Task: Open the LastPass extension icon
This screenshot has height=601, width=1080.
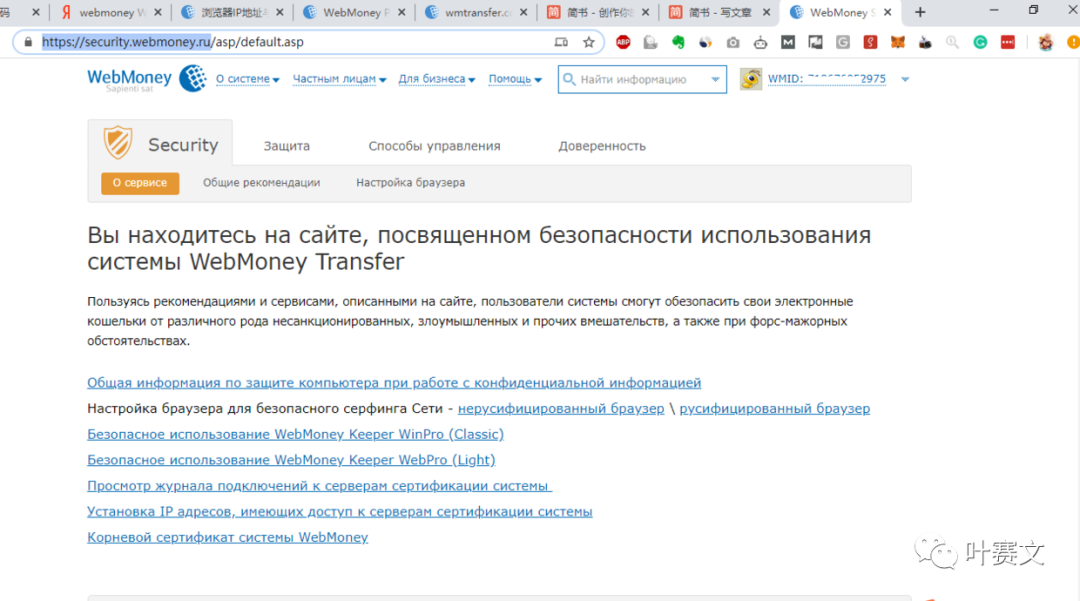Action: 1007,43
